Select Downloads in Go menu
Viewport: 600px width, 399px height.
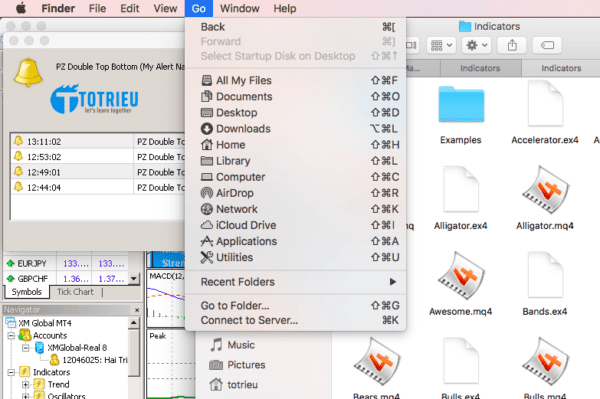click(x=295, y=129)
